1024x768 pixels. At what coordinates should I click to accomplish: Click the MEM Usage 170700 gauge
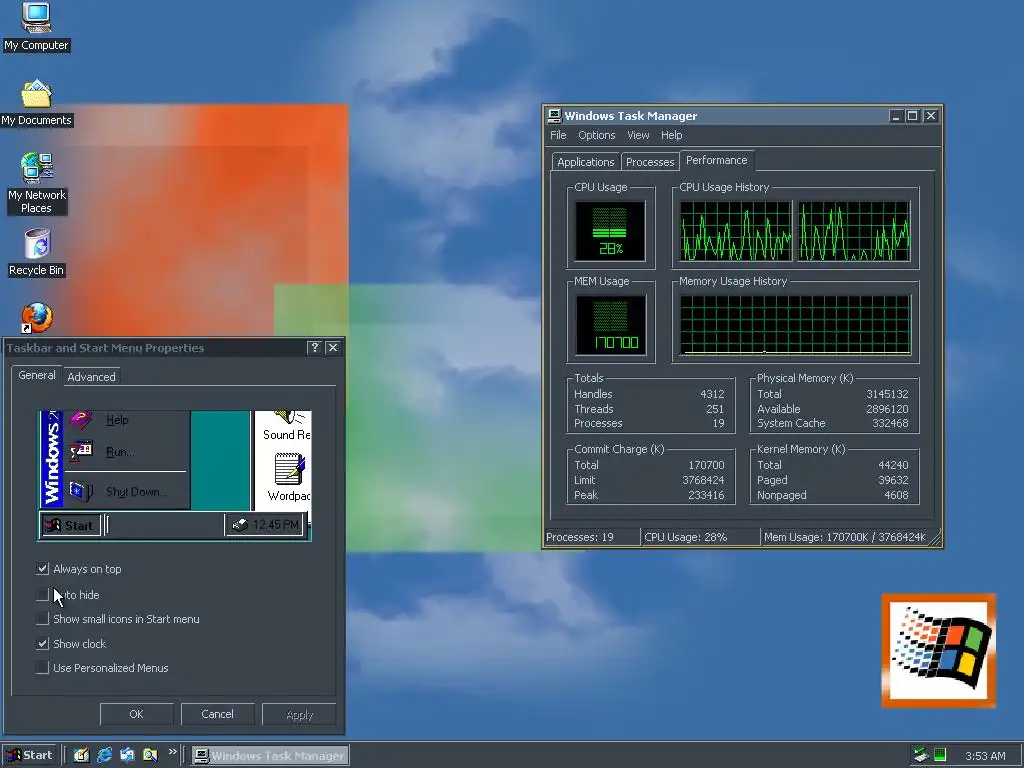611,325
